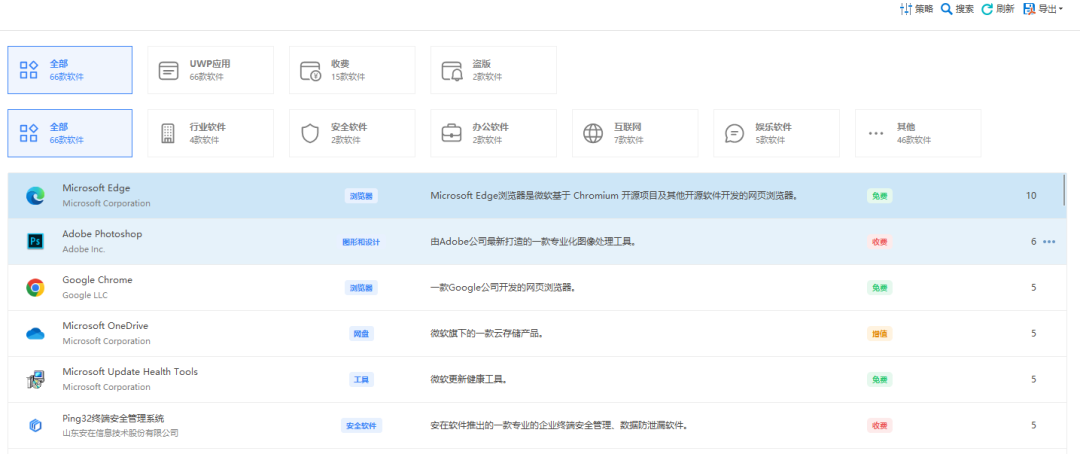Screen dimensions: 1080x454
Task: Click the 办公软件 briefcase icon
Action: [x=452, y=134]
